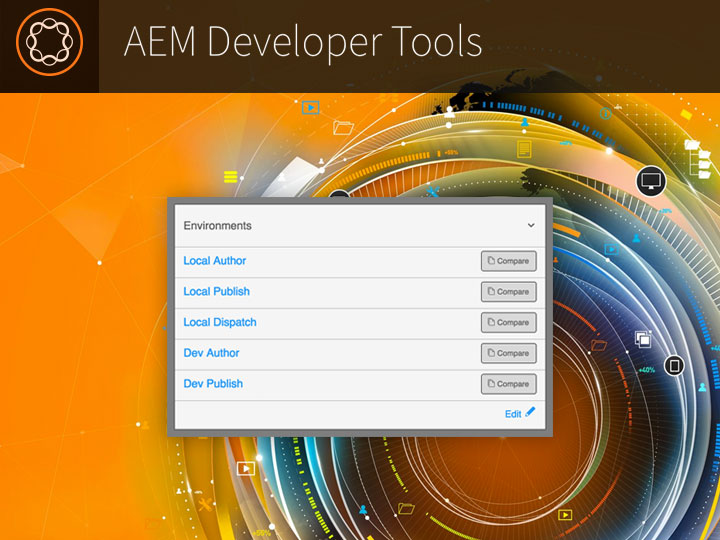Click Compare button for Dev Author
The width and height of the screenshot is (720, 540).
coord(508,353)
